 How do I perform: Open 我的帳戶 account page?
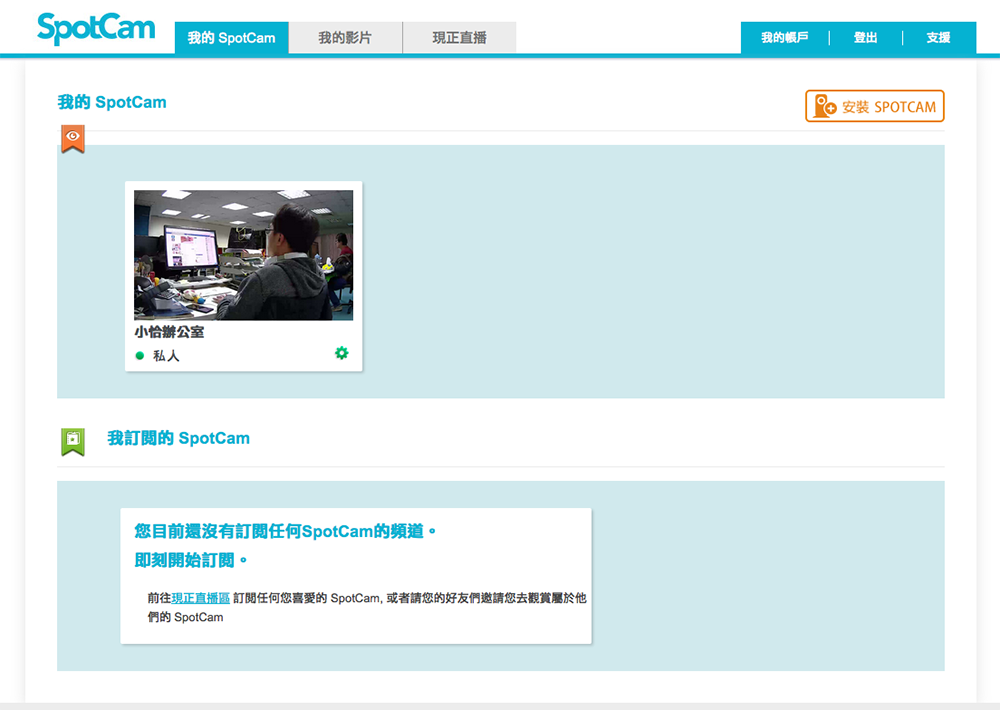[784, 38]
